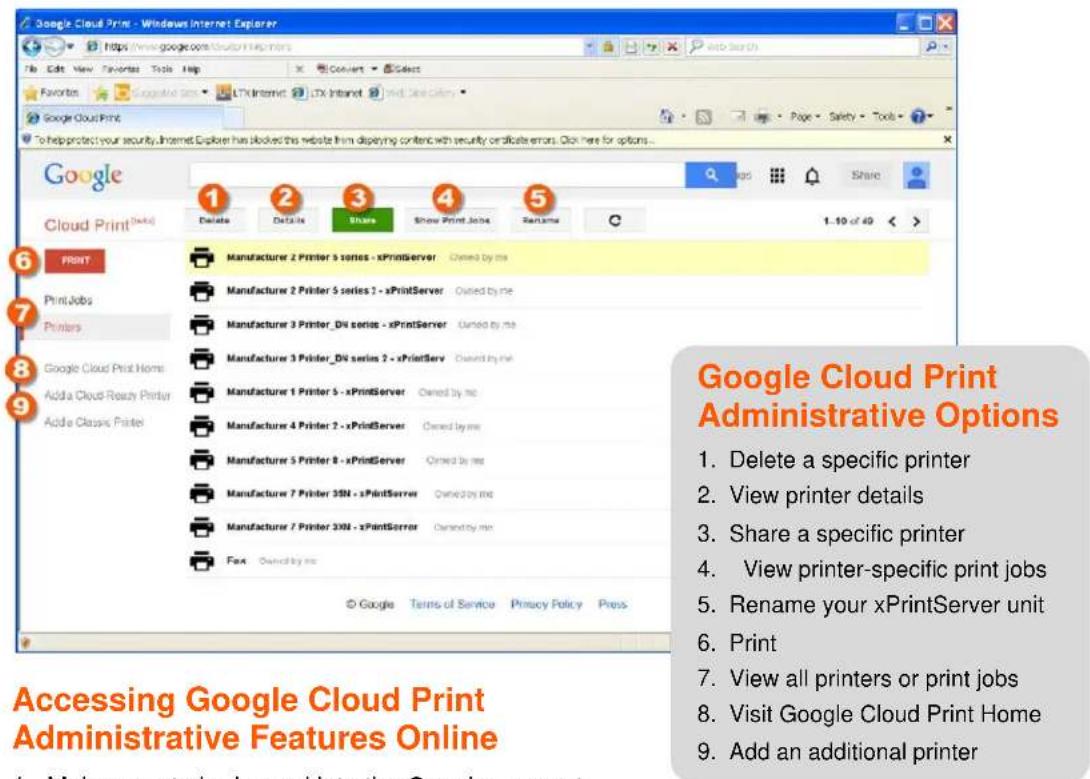Image resolution: width=1090 pixels, height=779 pixels.
Task: Open the Favorites menu in menu bar
Action: coord(120,69)
